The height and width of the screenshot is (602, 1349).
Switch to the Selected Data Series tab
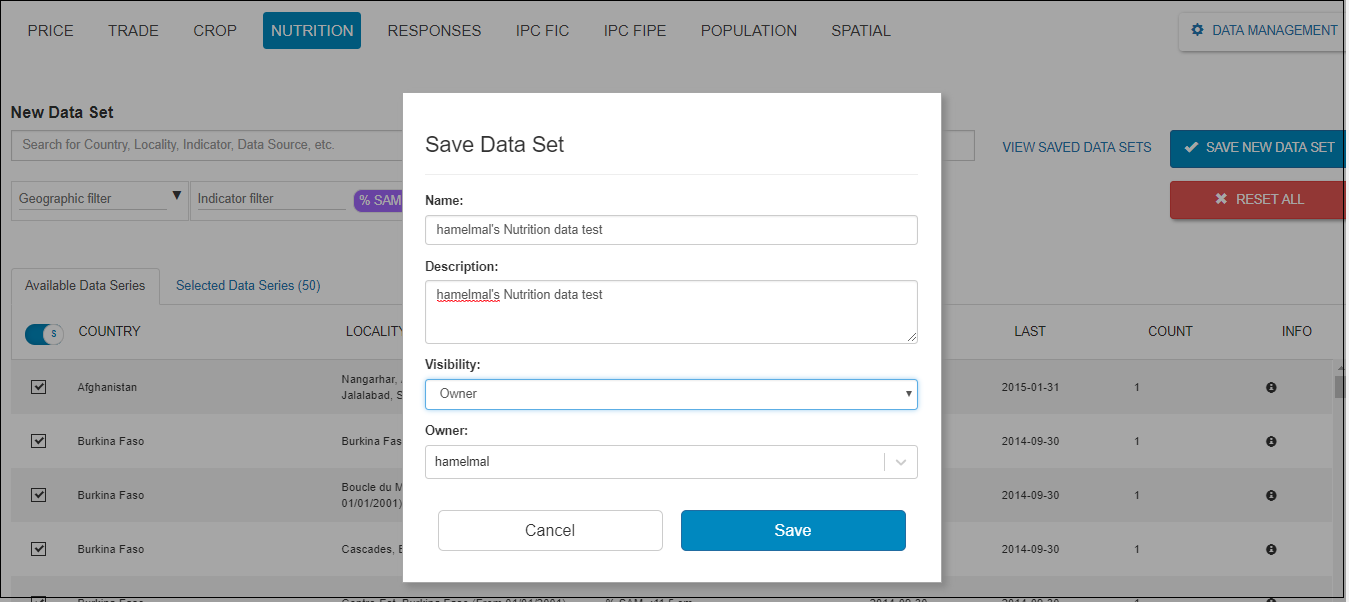(x=247, y=285)
